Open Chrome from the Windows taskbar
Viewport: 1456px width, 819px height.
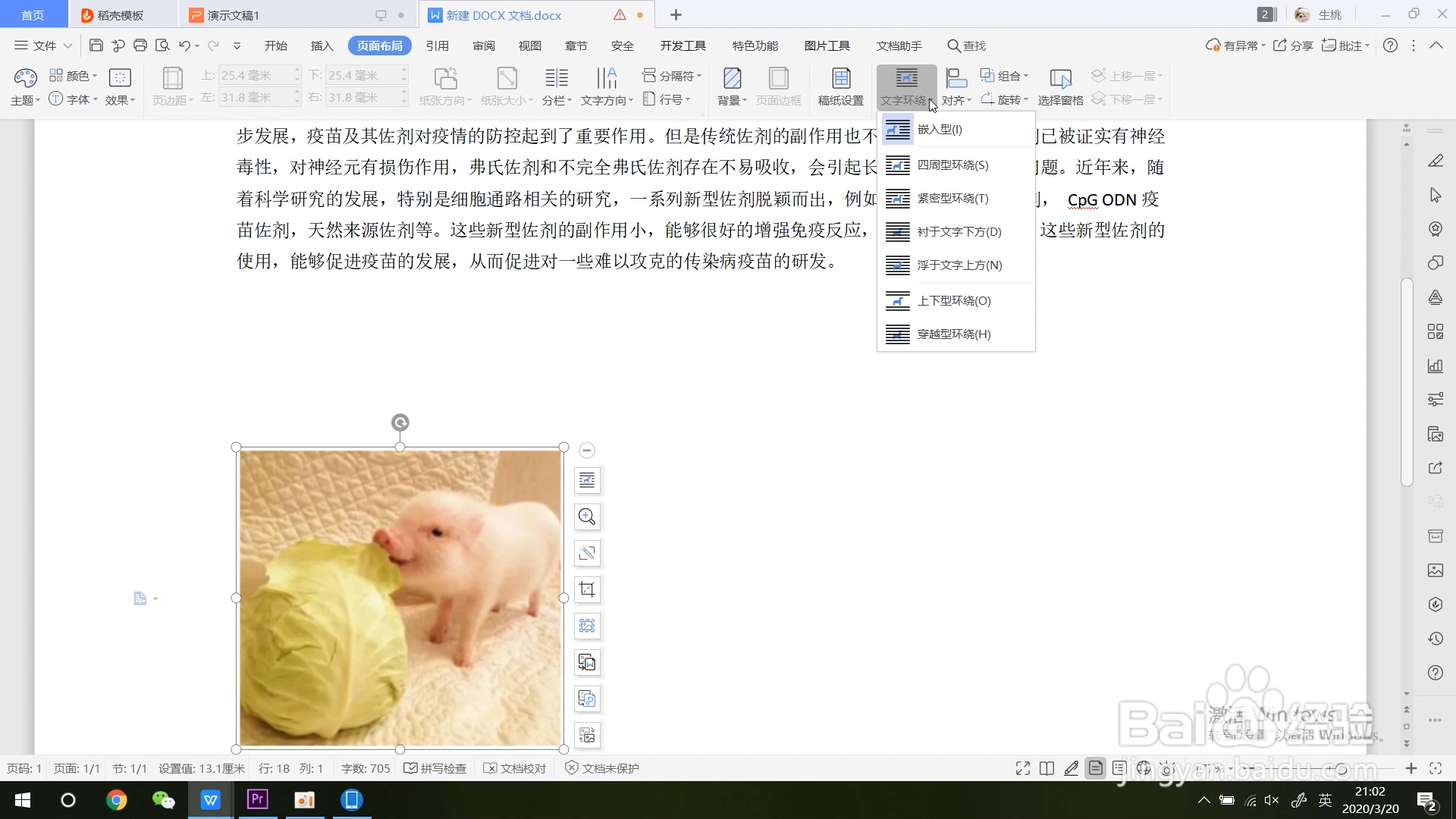pos(116,800)
